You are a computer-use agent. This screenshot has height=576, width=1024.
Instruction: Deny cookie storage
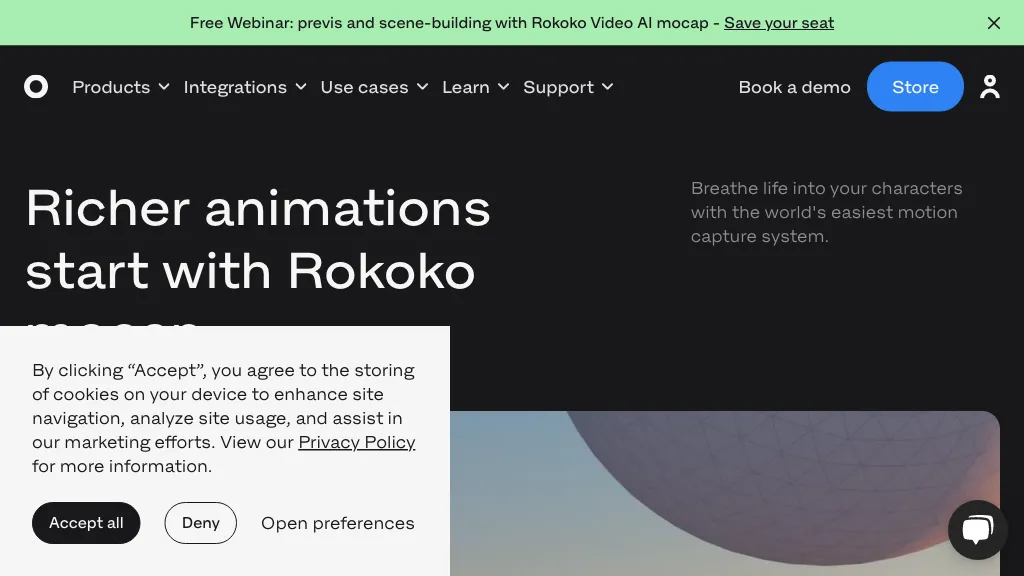tap(200, 523)
